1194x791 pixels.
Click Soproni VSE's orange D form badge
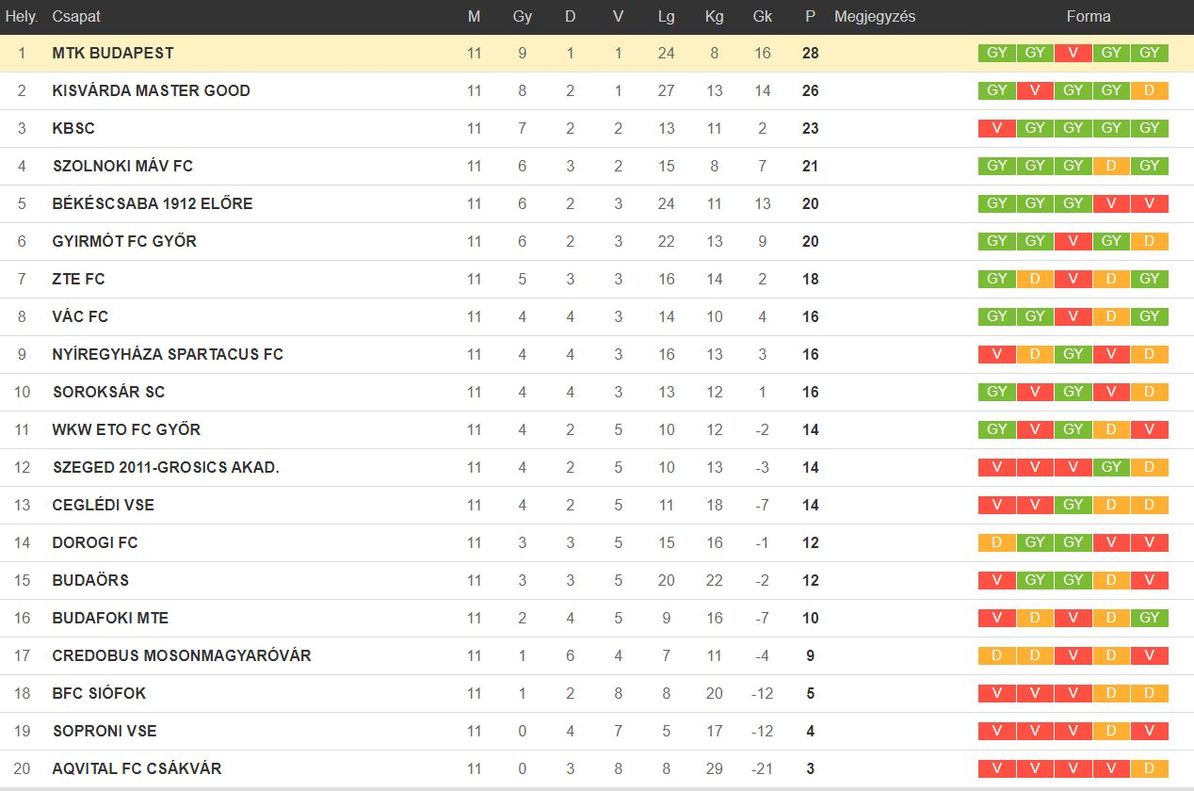click(x=1111, y=731)
